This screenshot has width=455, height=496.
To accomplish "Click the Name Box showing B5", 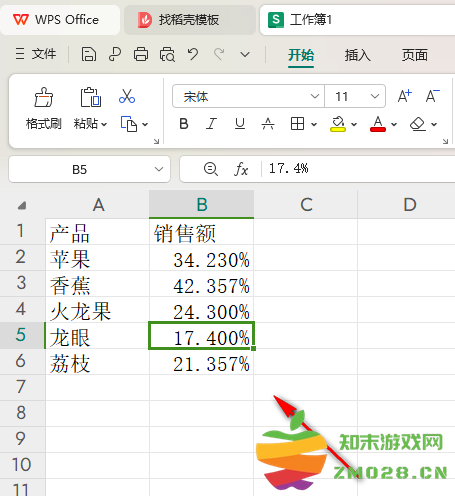I will 80,169.
